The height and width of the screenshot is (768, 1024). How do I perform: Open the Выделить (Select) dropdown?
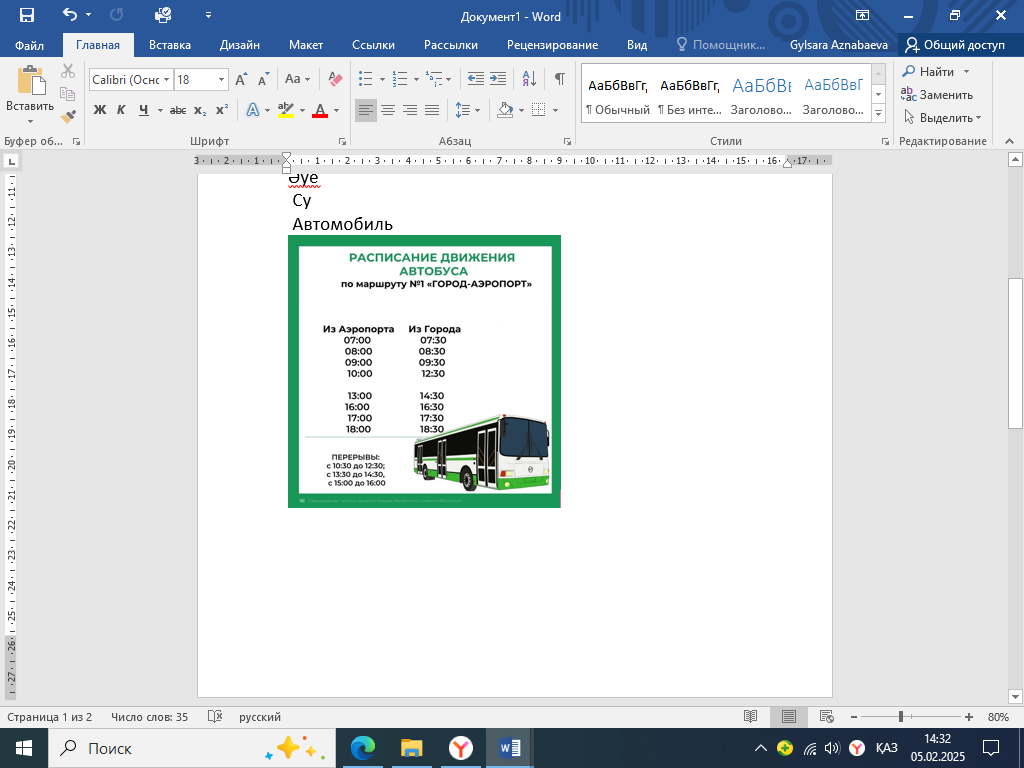click(x=943, y=118)
